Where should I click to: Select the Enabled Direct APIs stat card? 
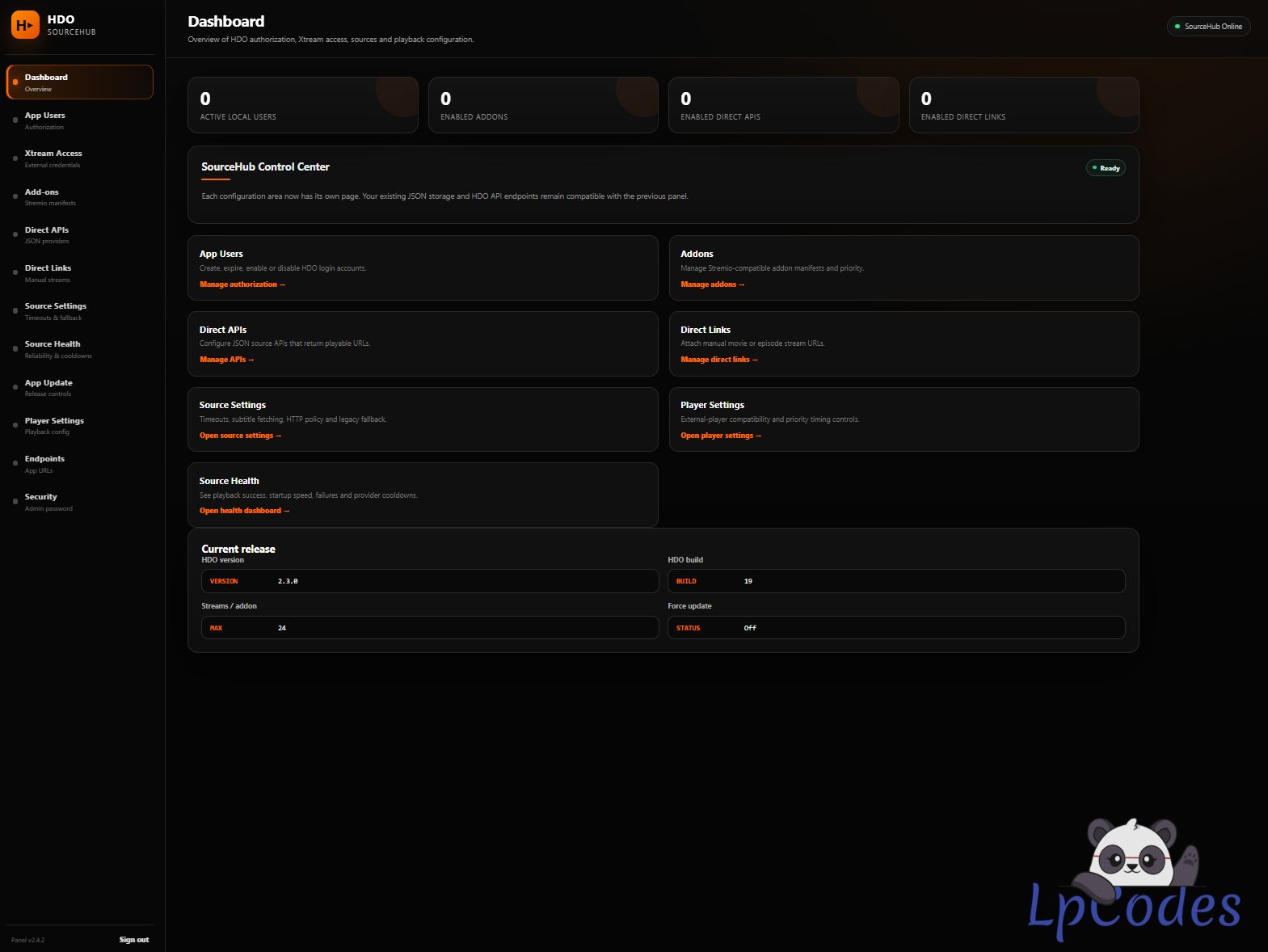tap(784, 105)
